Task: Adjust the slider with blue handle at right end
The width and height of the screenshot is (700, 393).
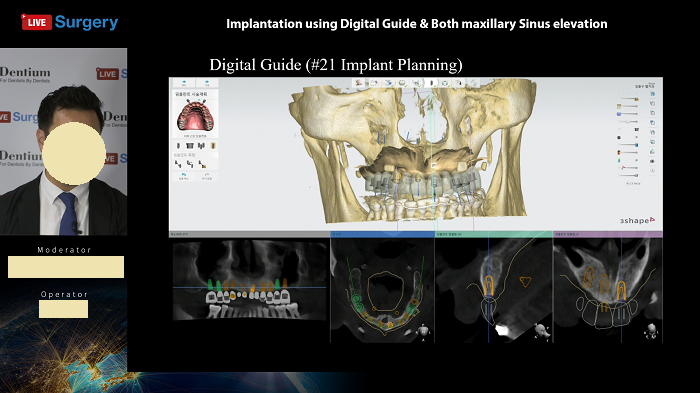Action: [628, 145]
